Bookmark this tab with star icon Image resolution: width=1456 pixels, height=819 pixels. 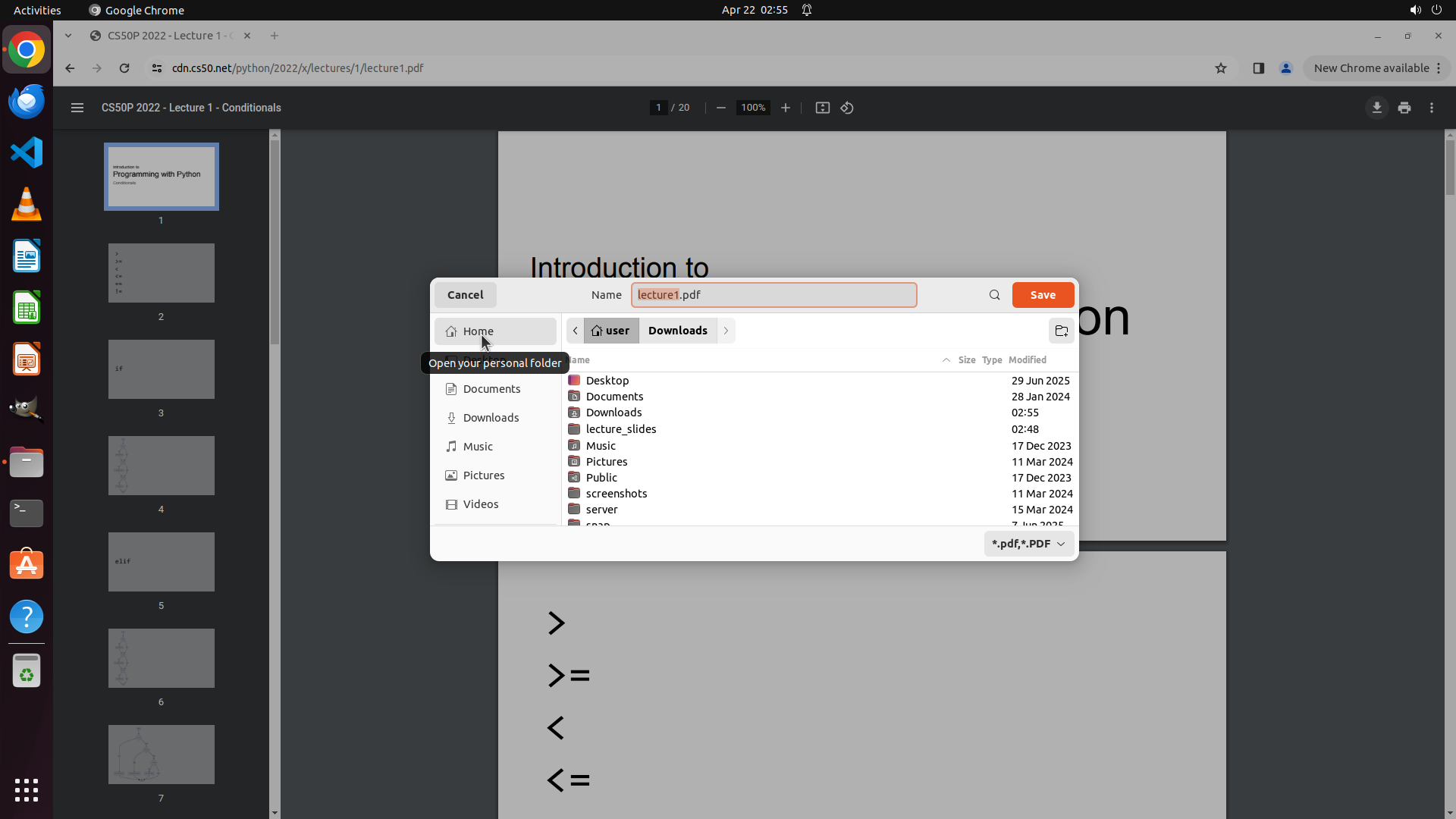[x=1221, y=68]
